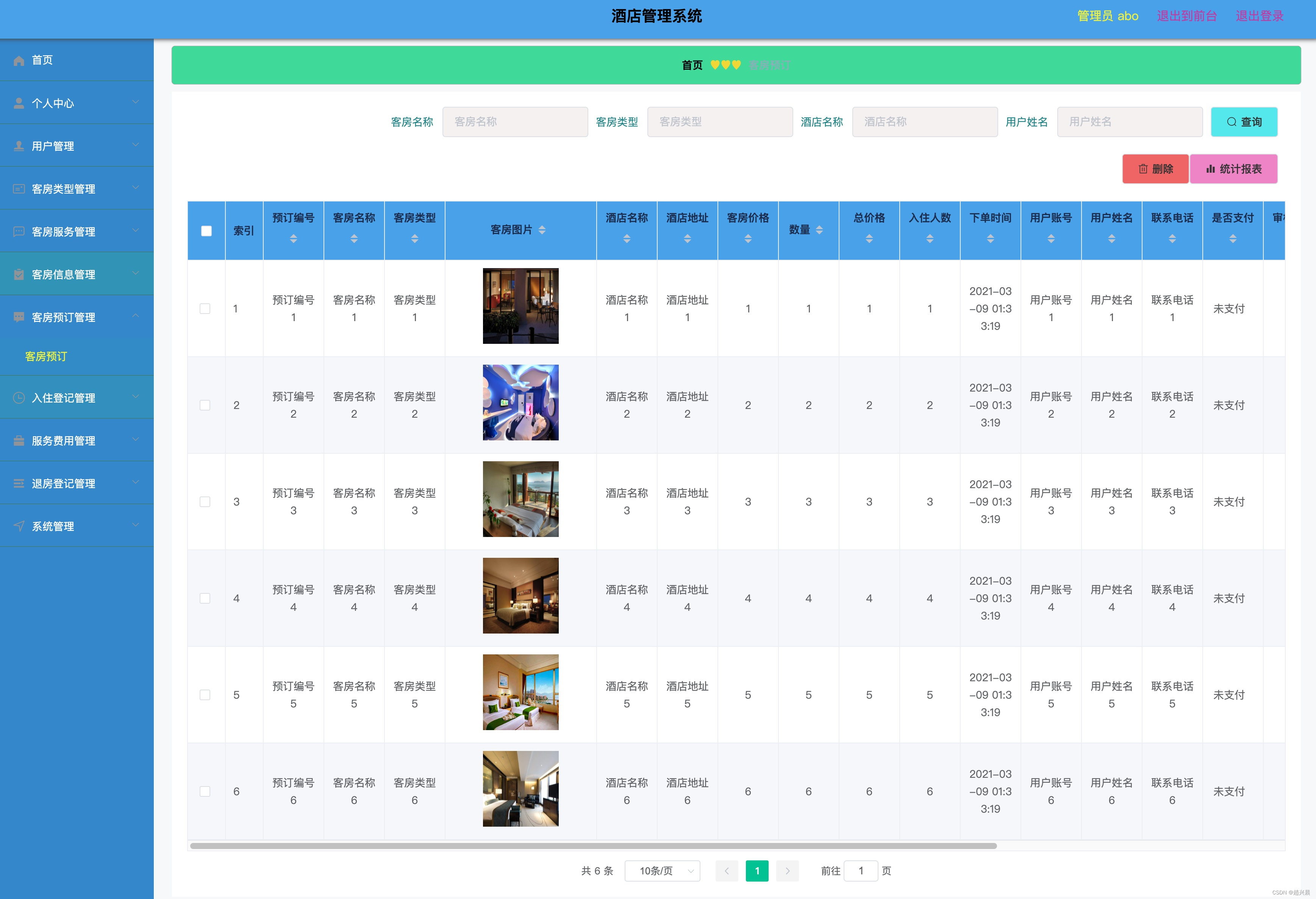Sort by 数量 using its sort arrows
The height and width of the screenshot is (899, 1316).
[x=819, y=230]
